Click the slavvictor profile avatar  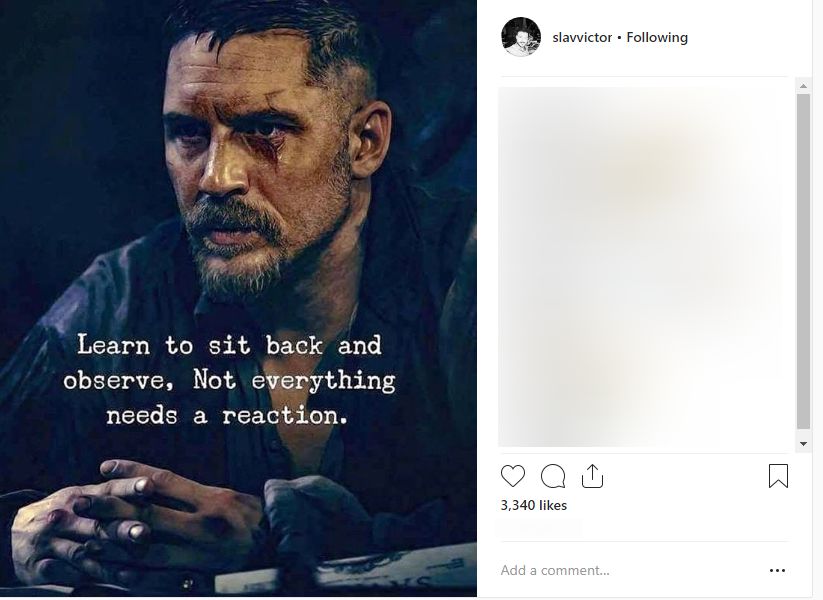click(520, 37)
